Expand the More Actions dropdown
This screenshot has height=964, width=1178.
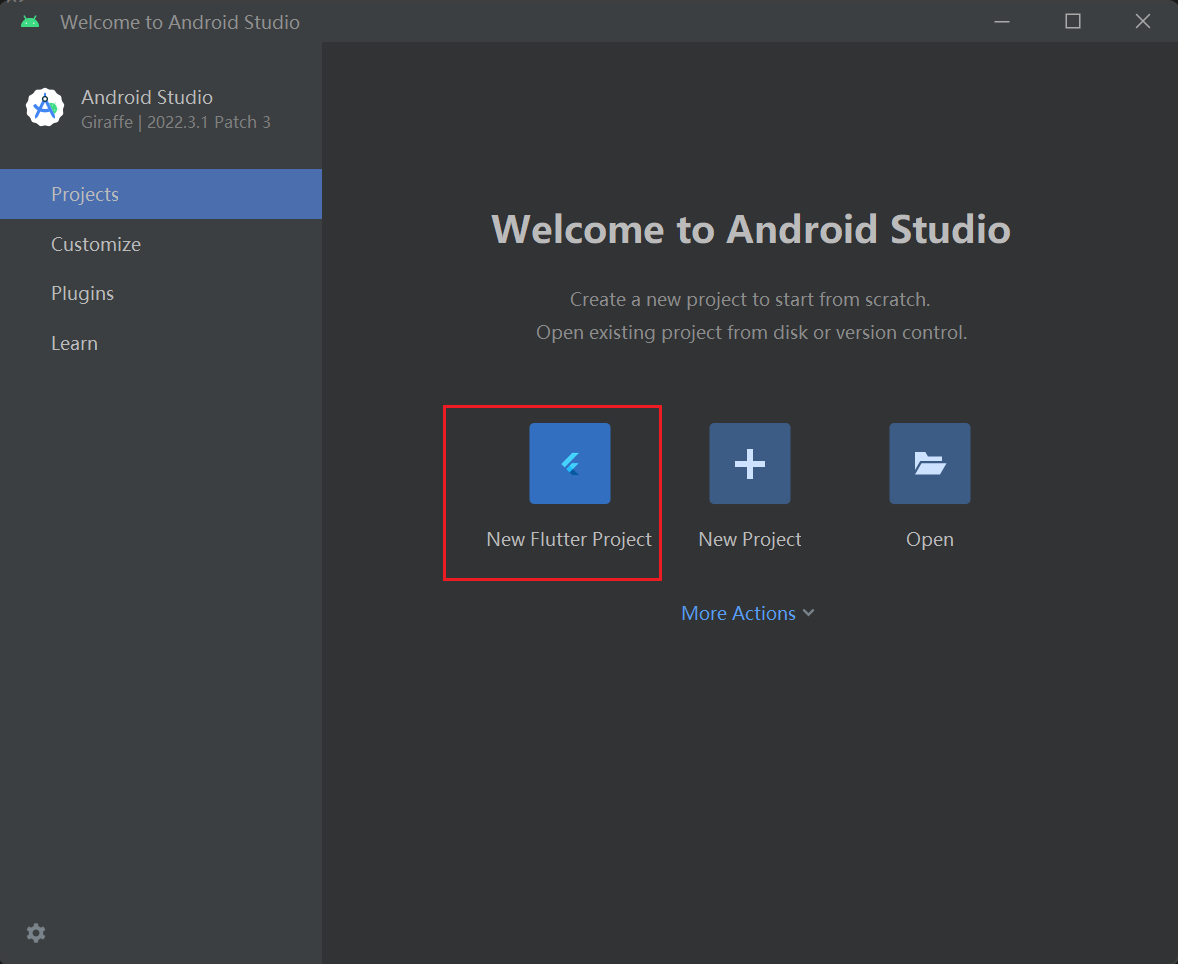(748, 613)
